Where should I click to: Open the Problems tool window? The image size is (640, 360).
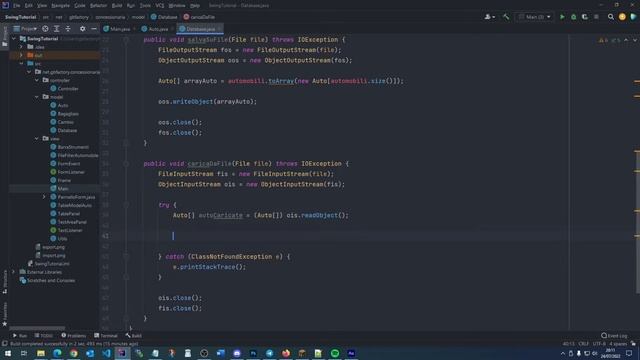coord(73,336)
